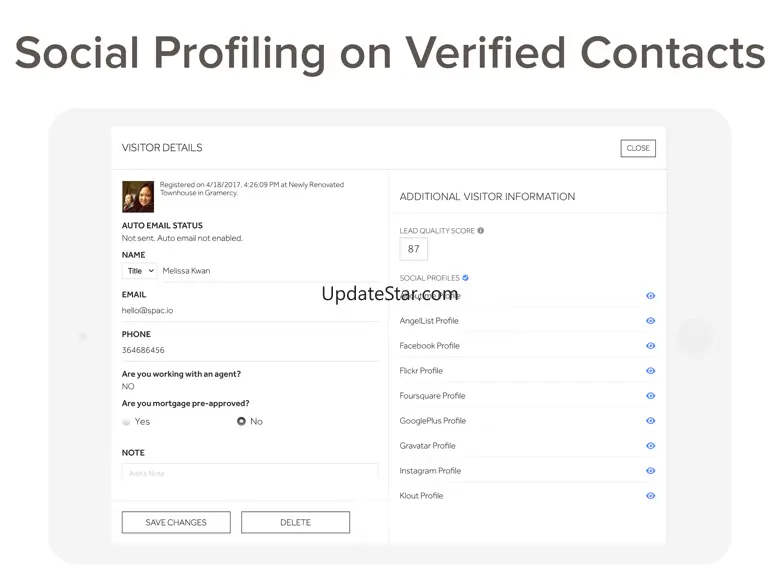Viewport: 780px width, 585px height.
Task: Show the Facebook Profile with eye icon
Action: coord(650,346)
